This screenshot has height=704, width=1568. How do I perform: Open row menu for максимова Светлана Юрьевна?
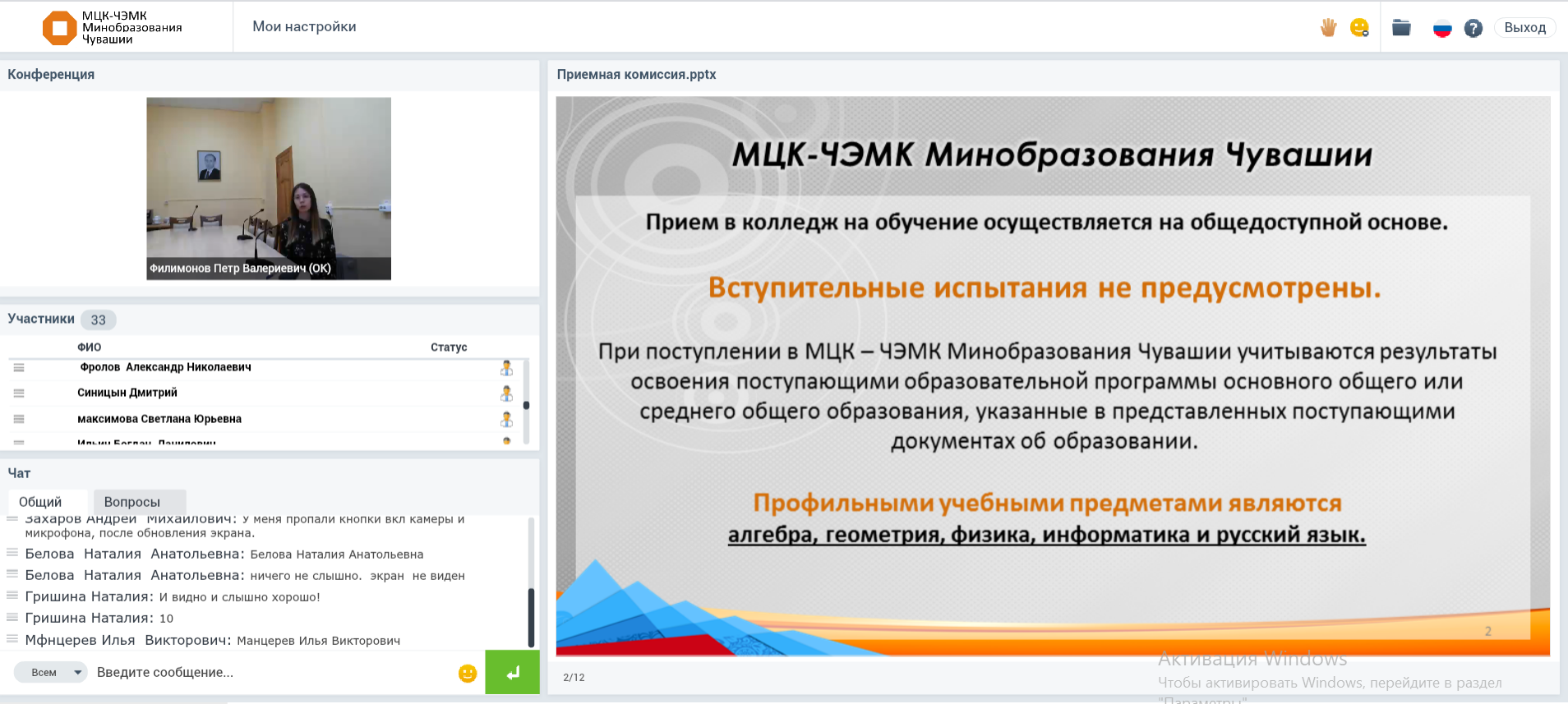(x=19, y=420)
